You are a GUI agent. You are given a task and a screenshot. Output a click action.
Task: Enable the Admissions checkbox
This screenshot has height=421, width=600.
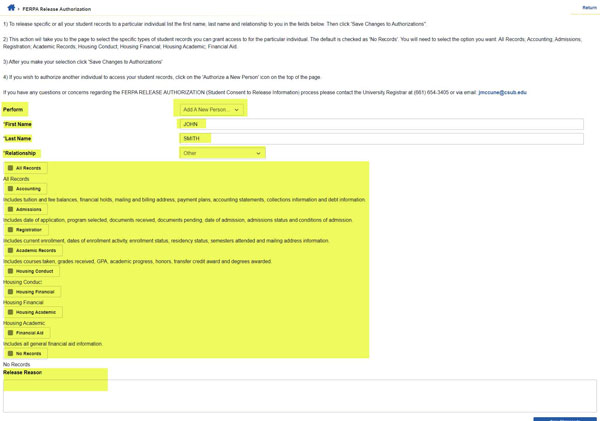11,209
